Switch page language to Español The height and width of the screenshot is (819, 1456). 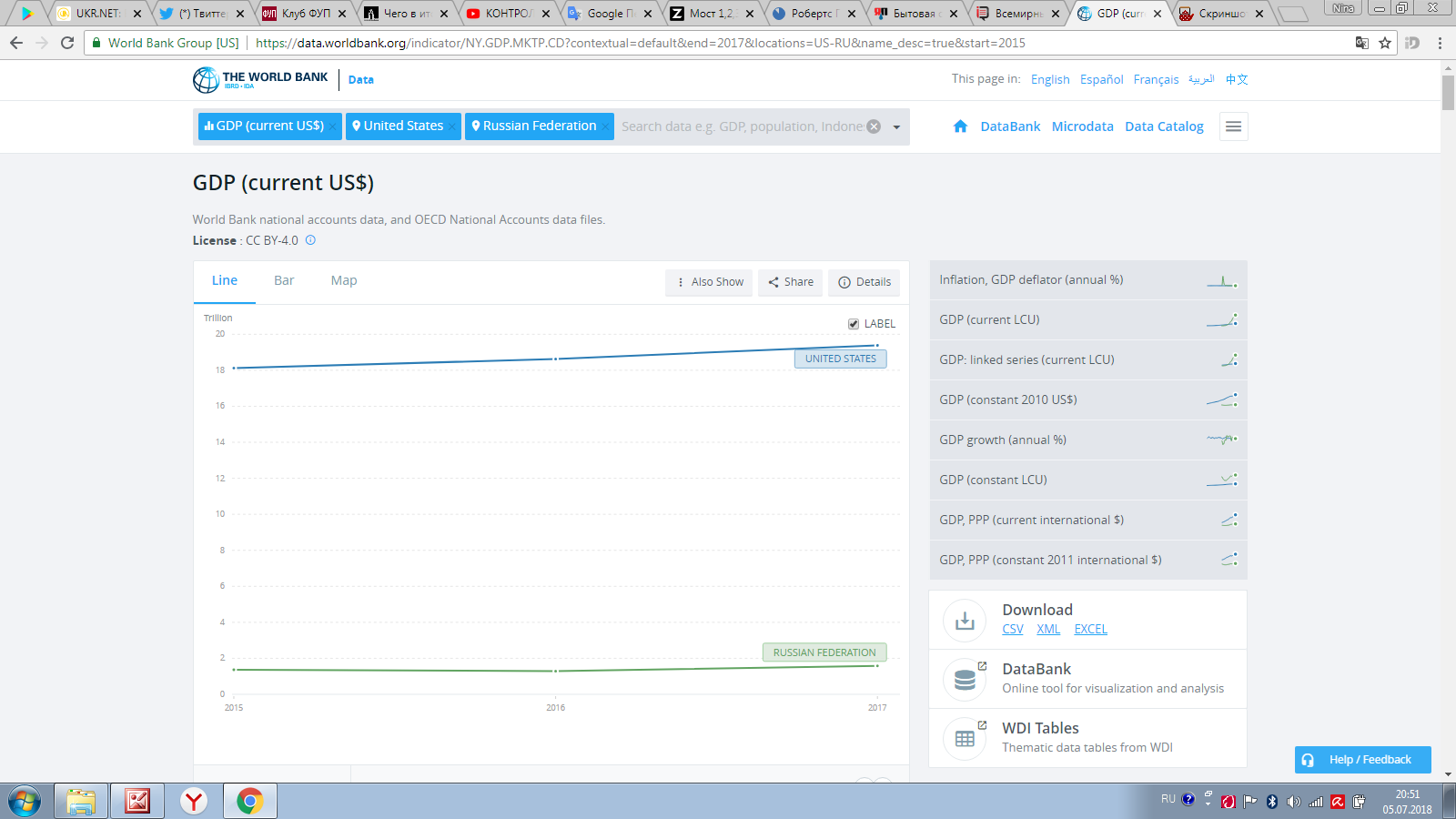pos(1102,79)
